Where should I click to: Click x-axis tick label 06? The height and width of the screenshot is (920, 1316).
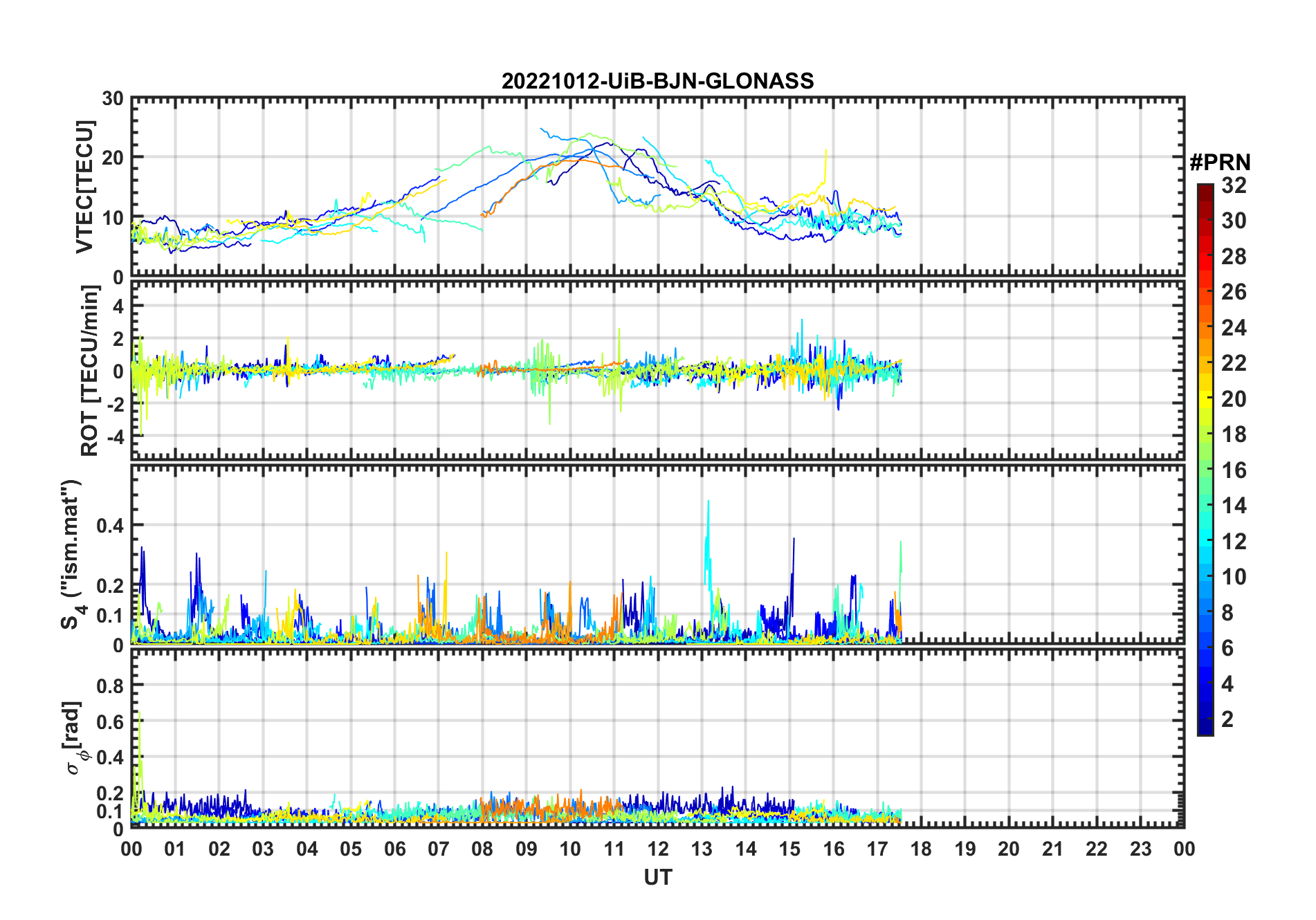click(x=394, y=849)
